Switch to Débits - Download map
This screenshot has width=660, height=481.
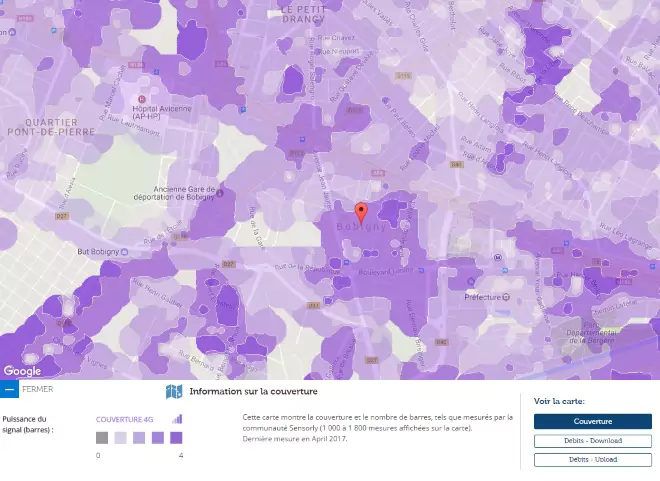tap(592, 441)
